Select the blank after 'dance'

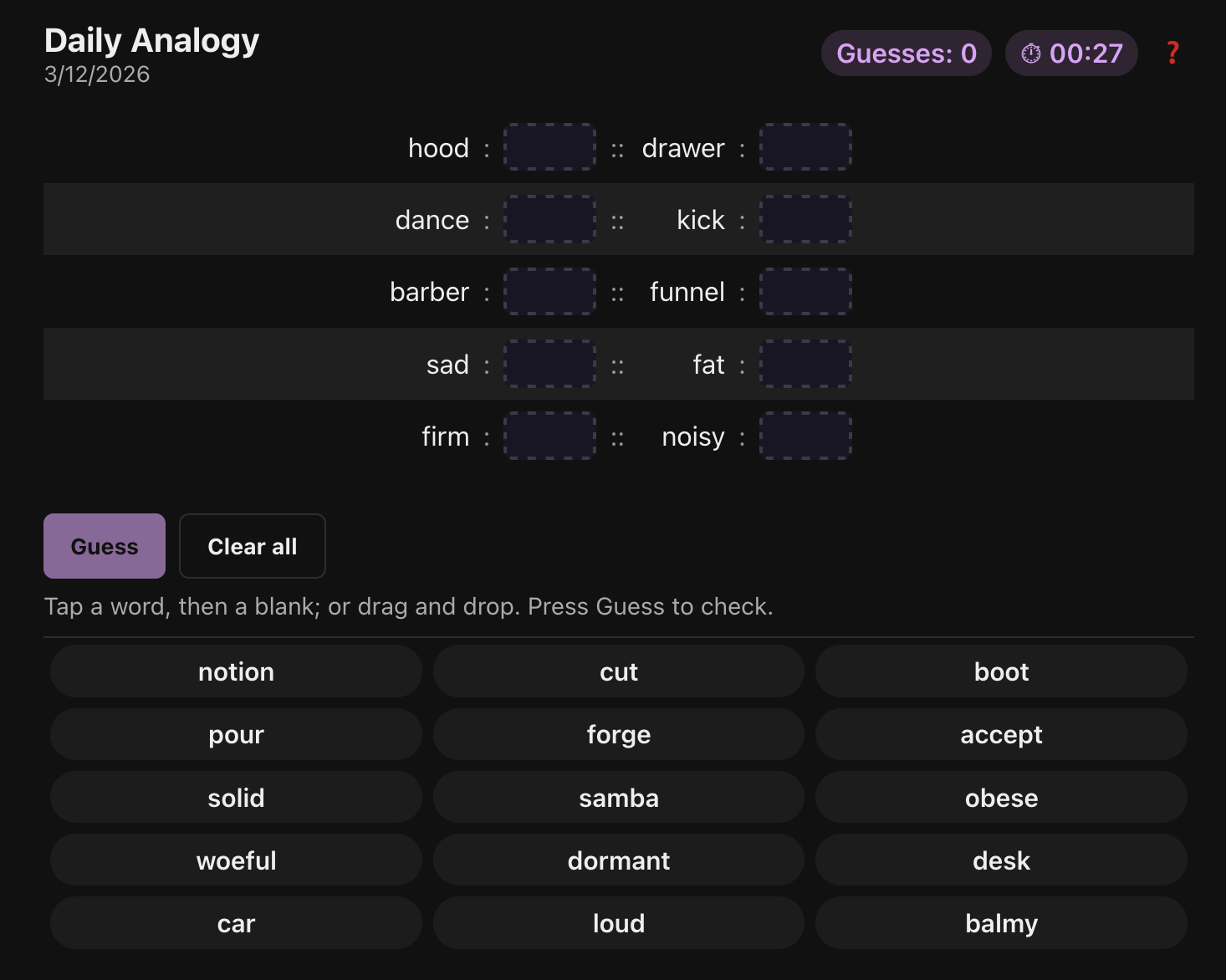(549, 219)
